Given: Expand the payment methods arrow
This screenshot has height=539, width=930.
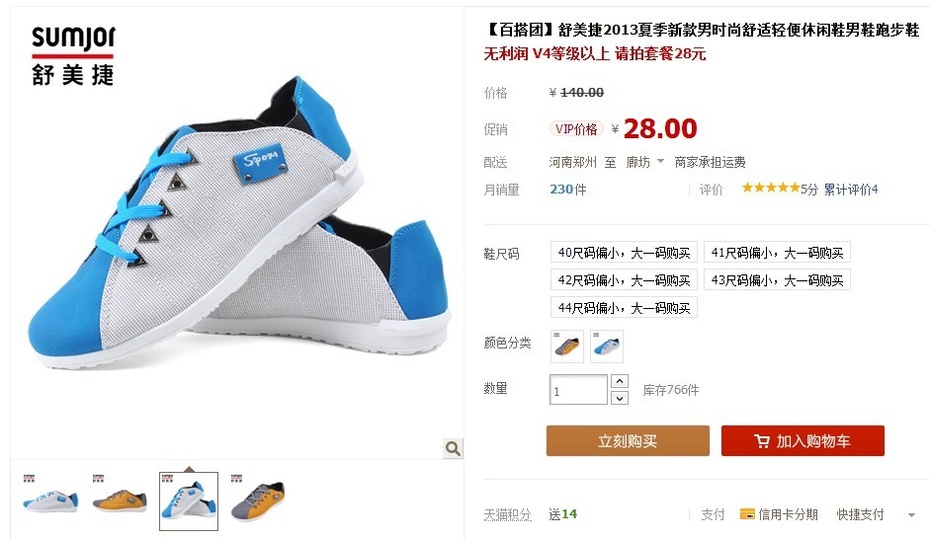Looking at the screenshot, I should point(912,515).
